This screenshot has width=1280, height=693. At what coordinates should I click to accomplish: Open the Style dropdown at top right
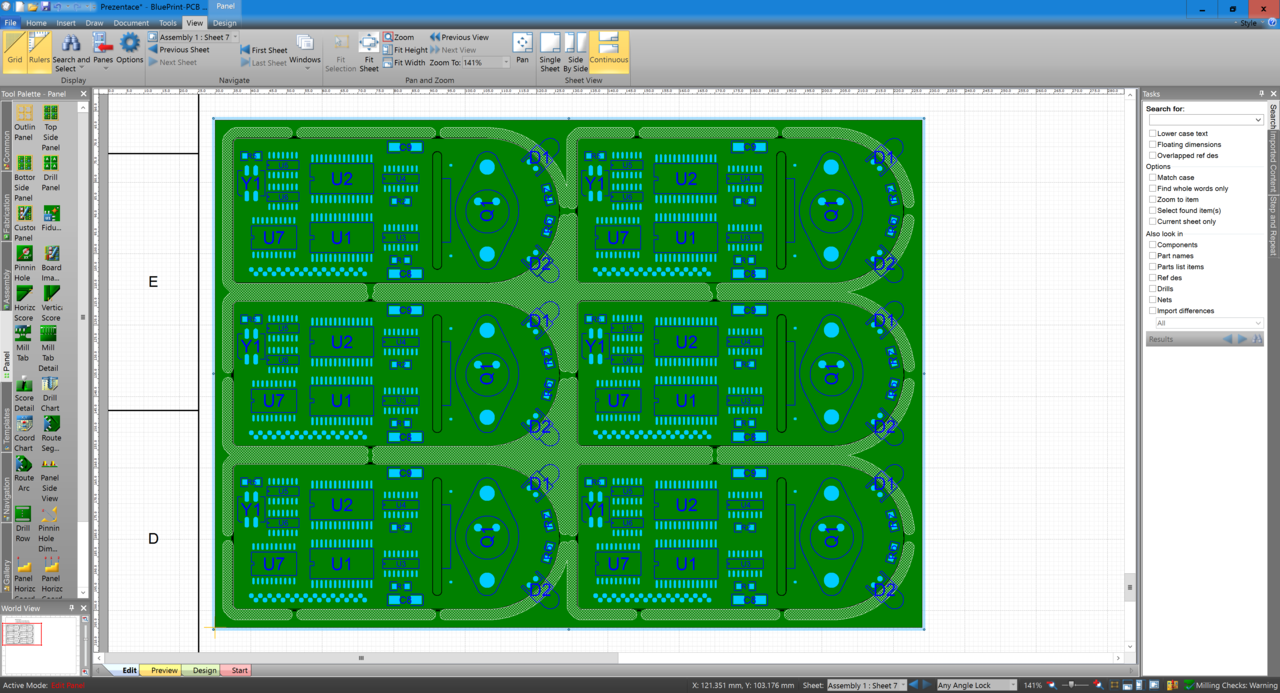(1251, 23)
